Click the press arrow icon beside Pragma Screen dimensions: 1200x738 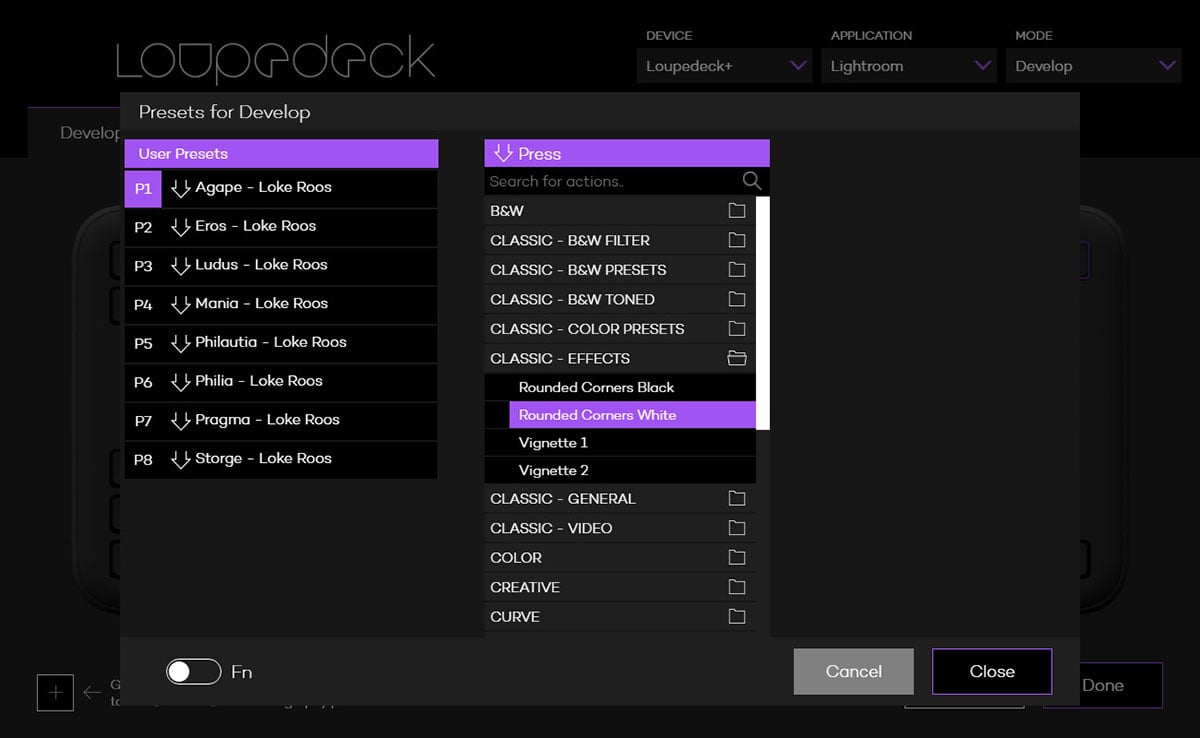point(181,421)
